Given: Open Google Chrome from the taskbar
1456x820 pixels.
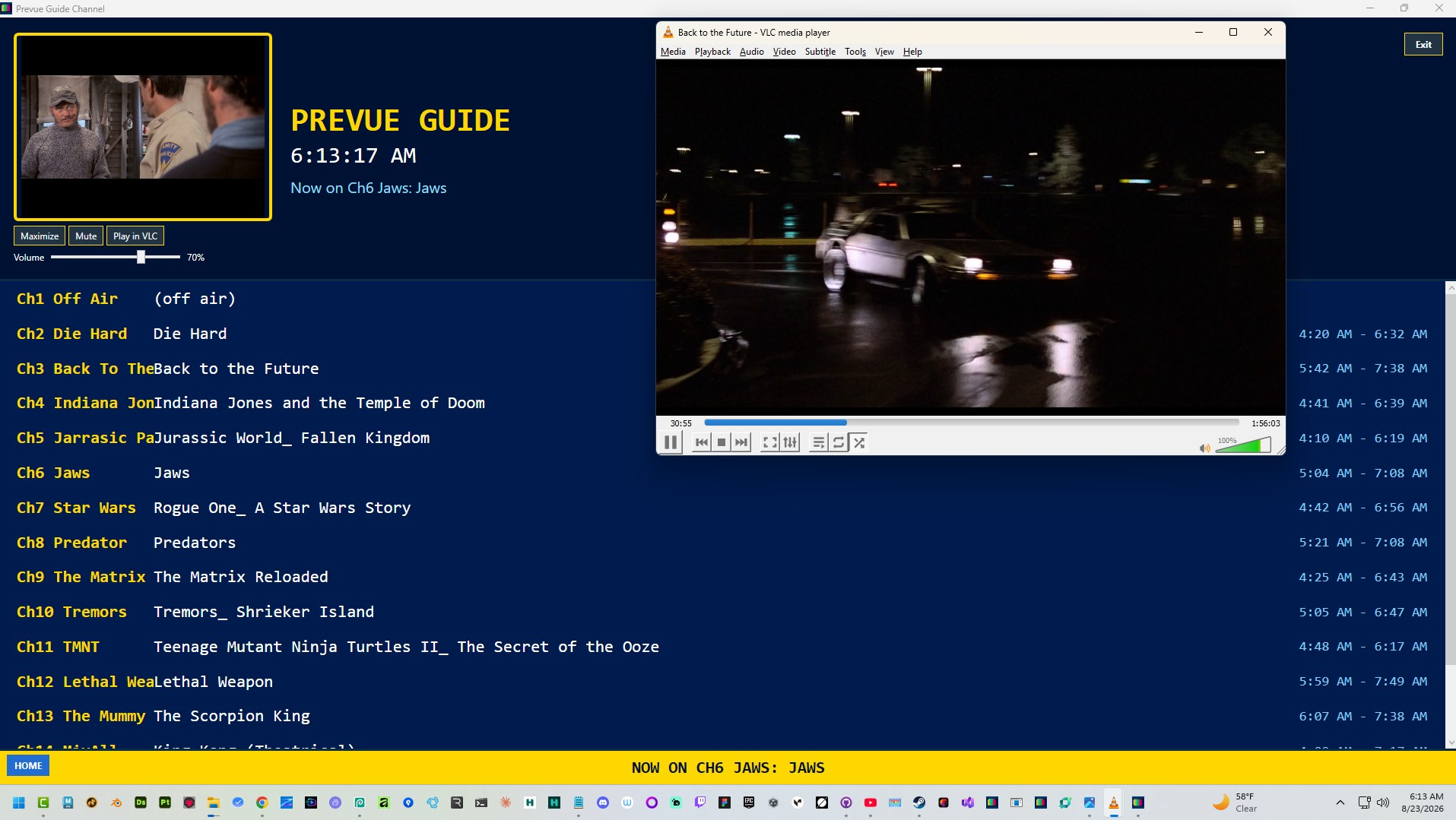Looking at the screenshot, I should pos(262,803).
